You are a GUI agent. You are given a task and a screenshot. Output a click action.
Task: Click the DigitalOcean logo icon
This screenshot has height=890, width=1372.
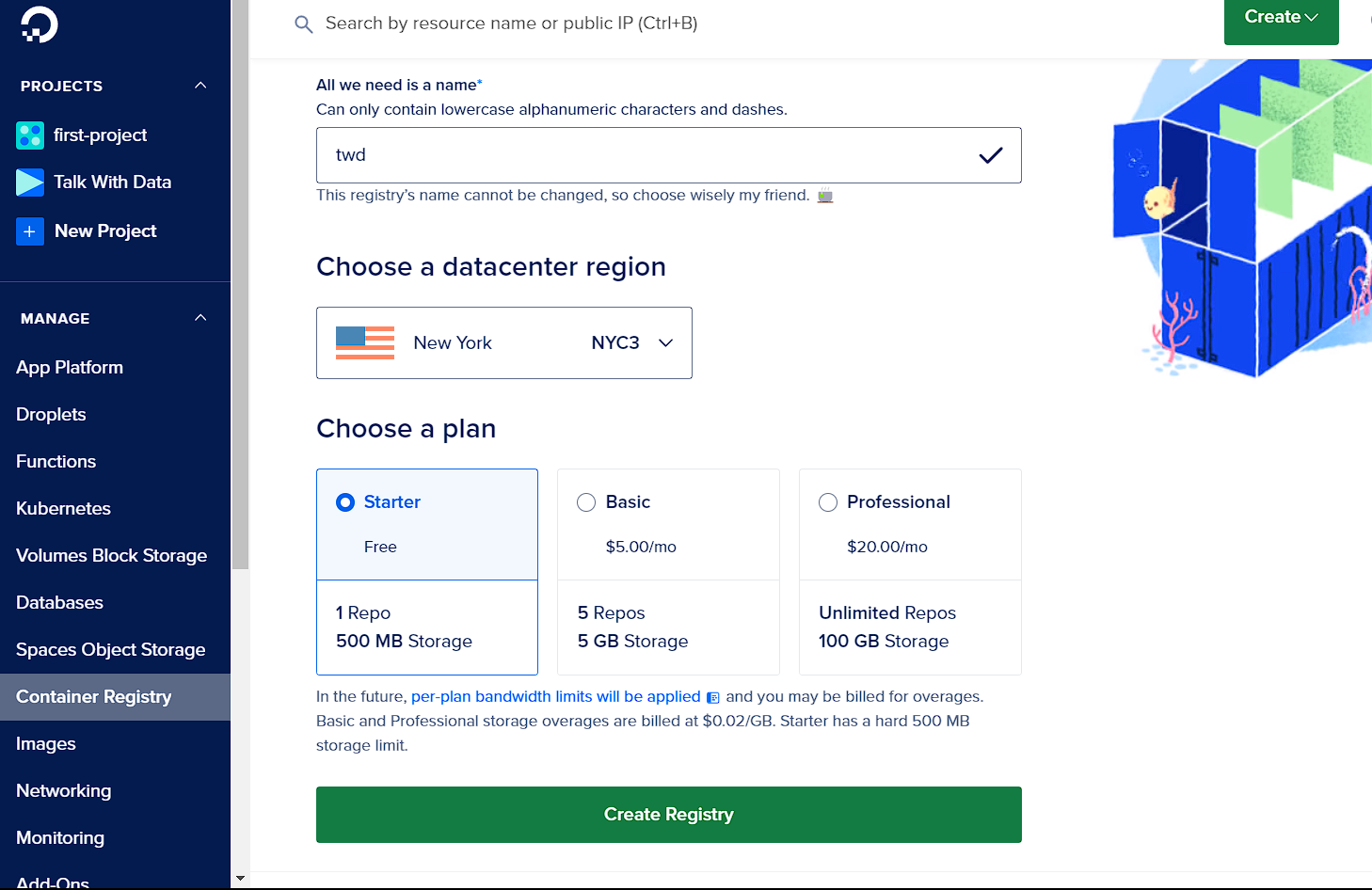(40, 24)
